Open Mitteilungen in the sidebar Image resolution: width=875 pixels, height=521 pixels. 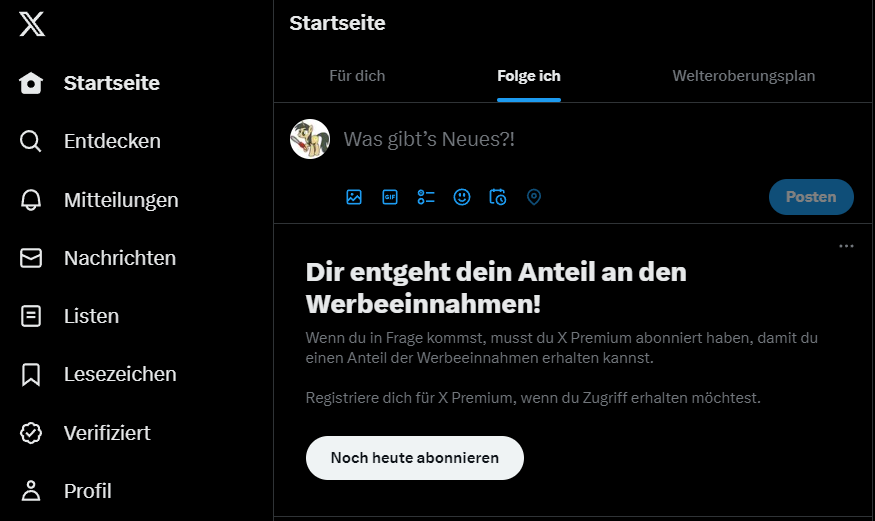pyautogui.click(x=121, y=200)
